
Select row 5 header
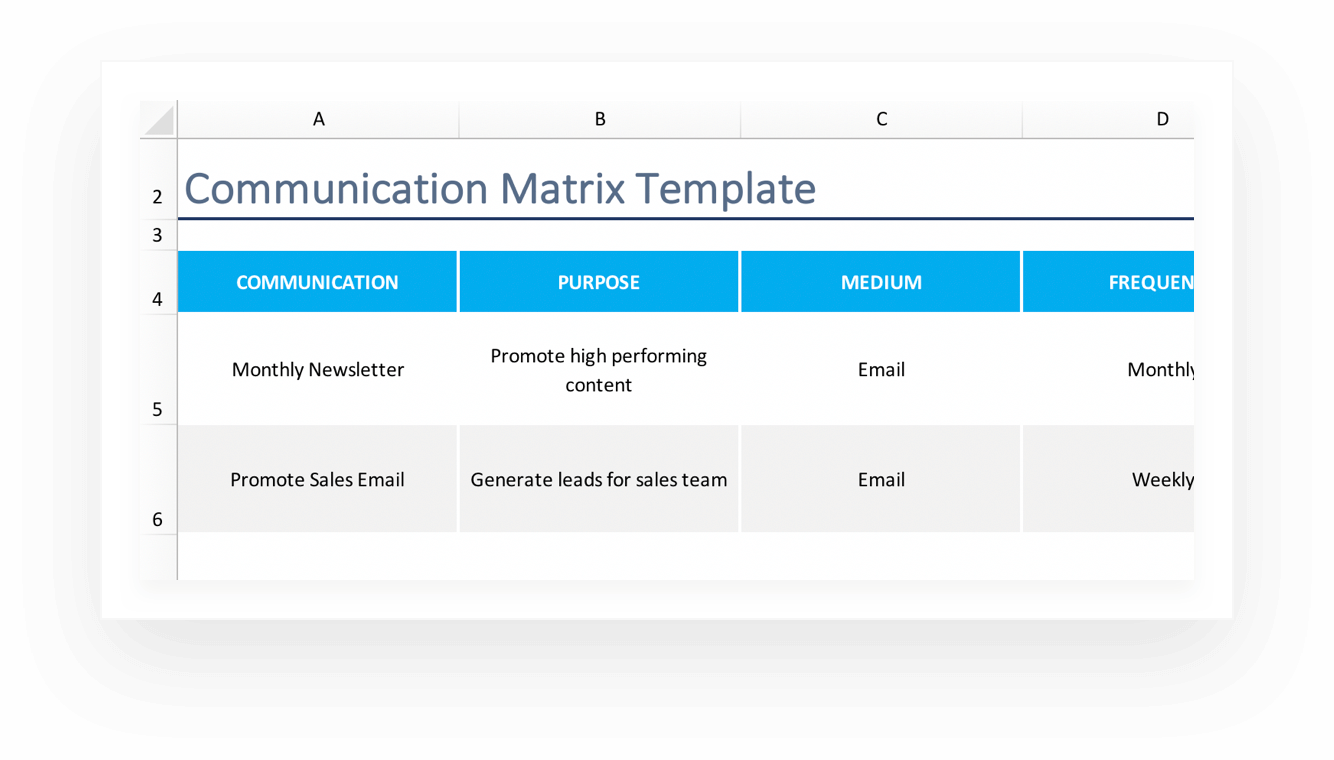tap(157, 410)
